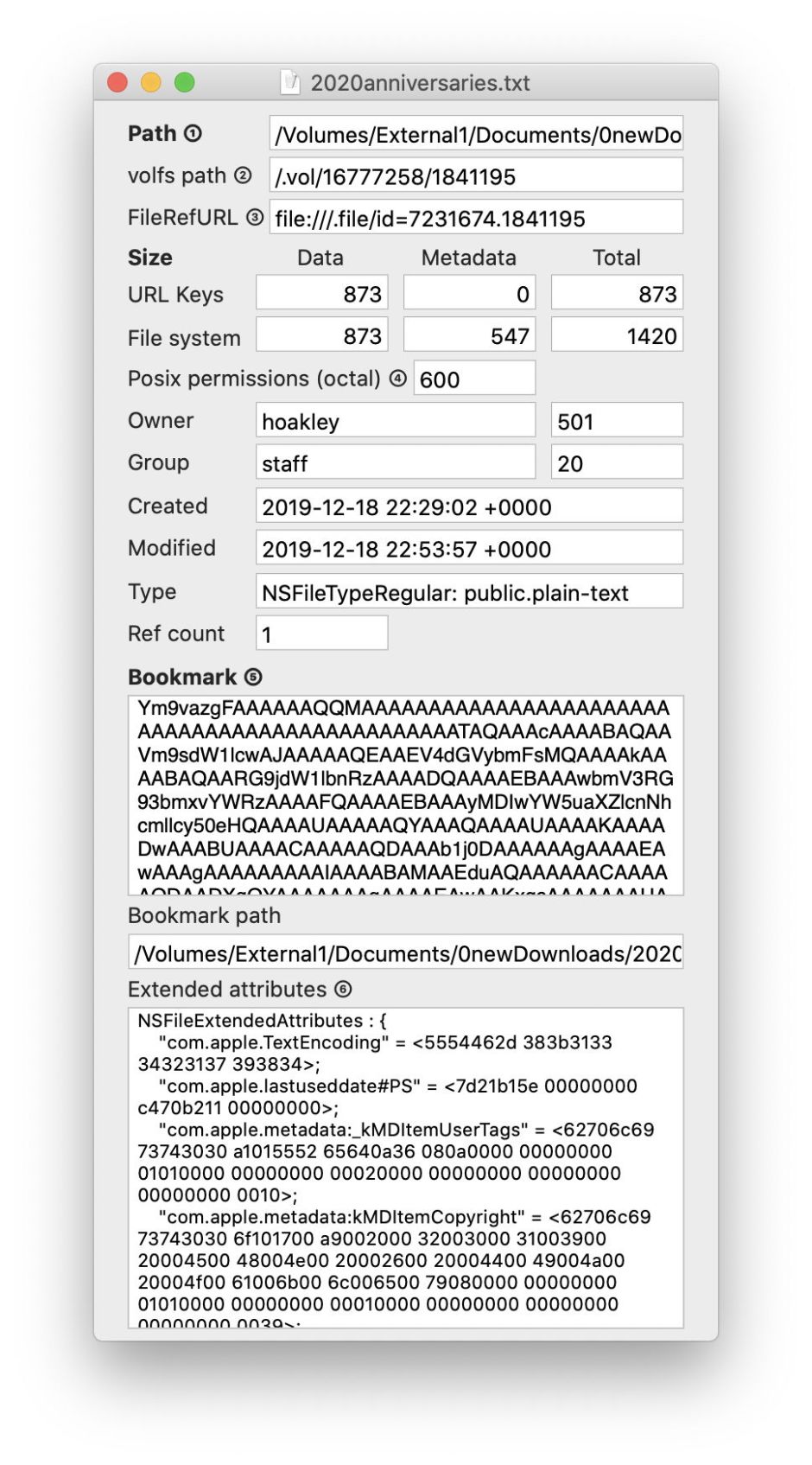The width and height of the screenshot is (812, 1465).
Task: Select the Group field showing staff
Action: click(x=395, y=462)
